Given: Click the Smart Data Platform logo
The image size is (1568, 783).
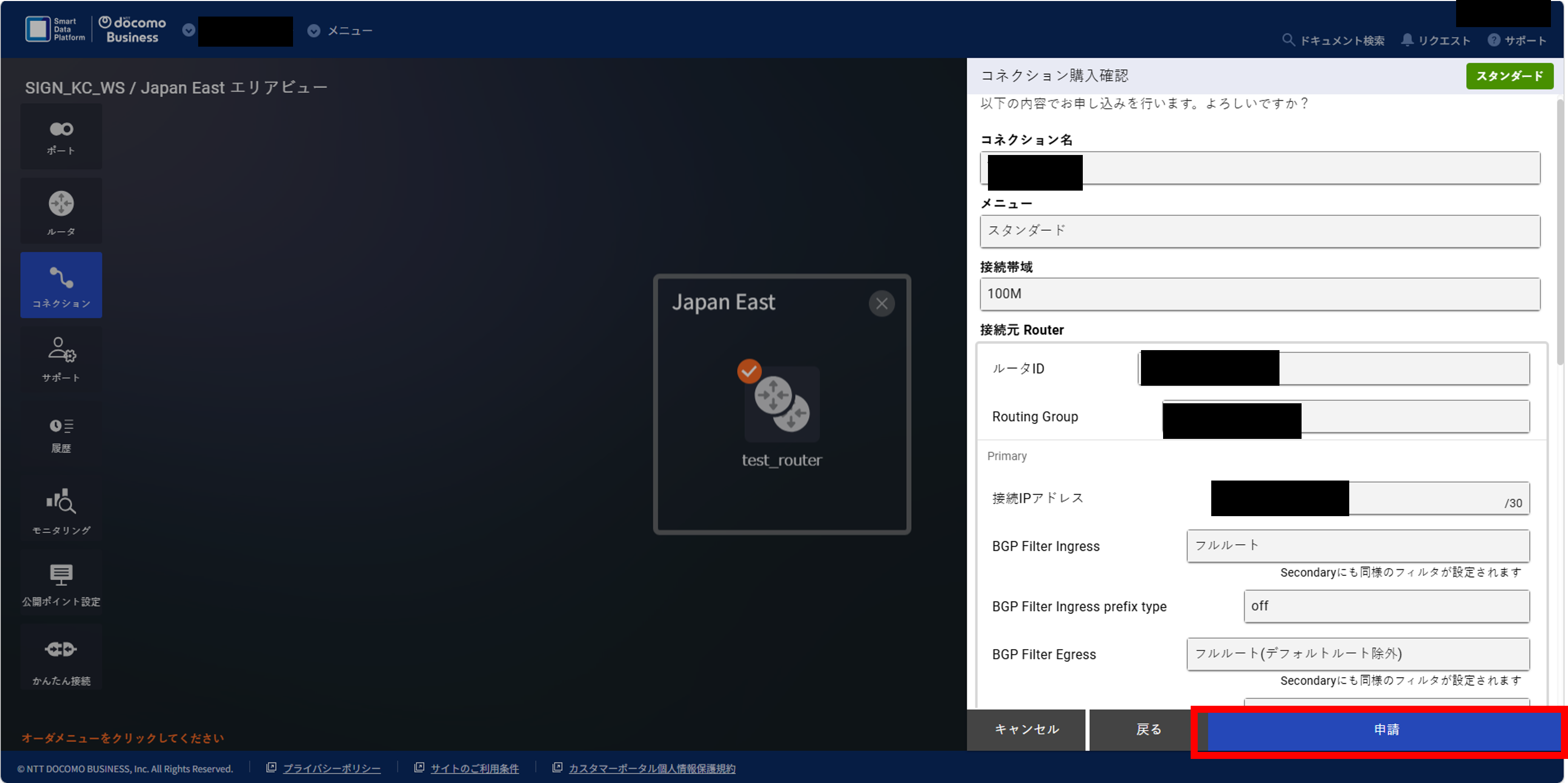Looking at the screenshot, I should click(55, 29).
